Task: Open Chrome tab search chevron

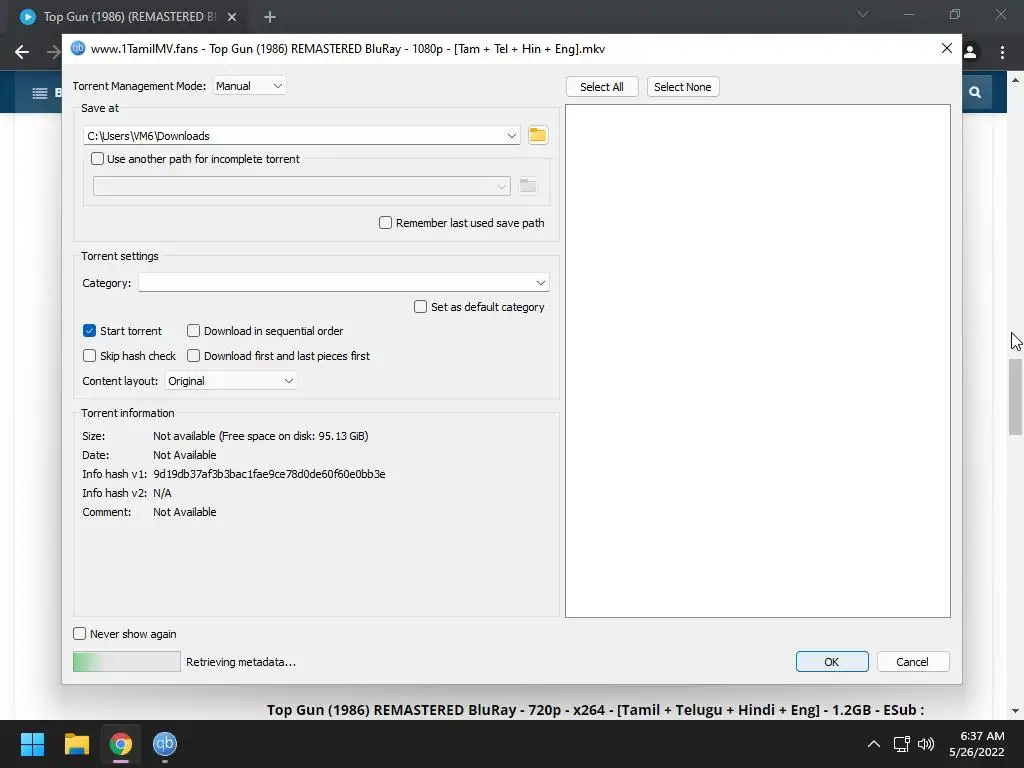Action: 863,14
